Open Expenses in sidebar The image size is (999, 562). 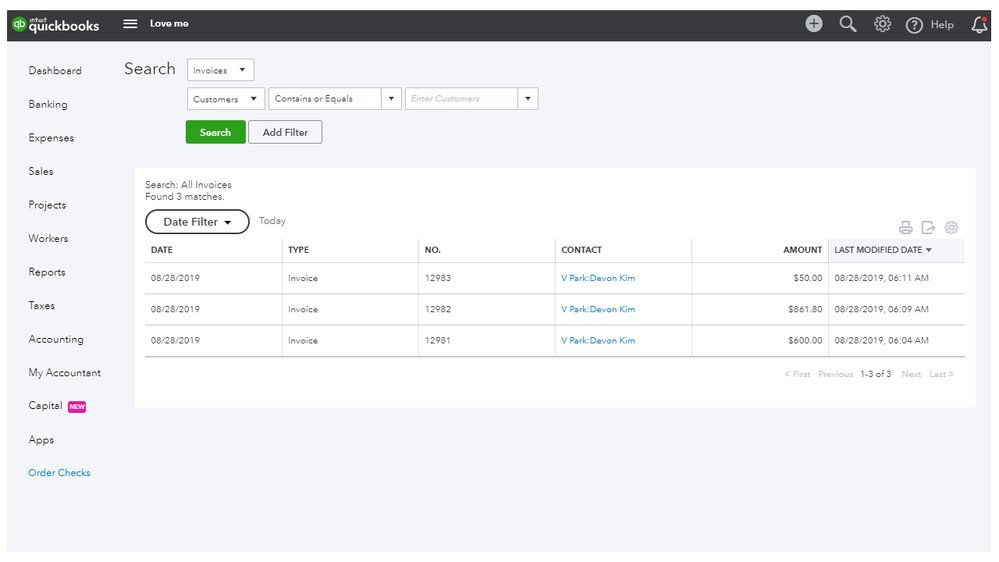(x=51, y=138)
